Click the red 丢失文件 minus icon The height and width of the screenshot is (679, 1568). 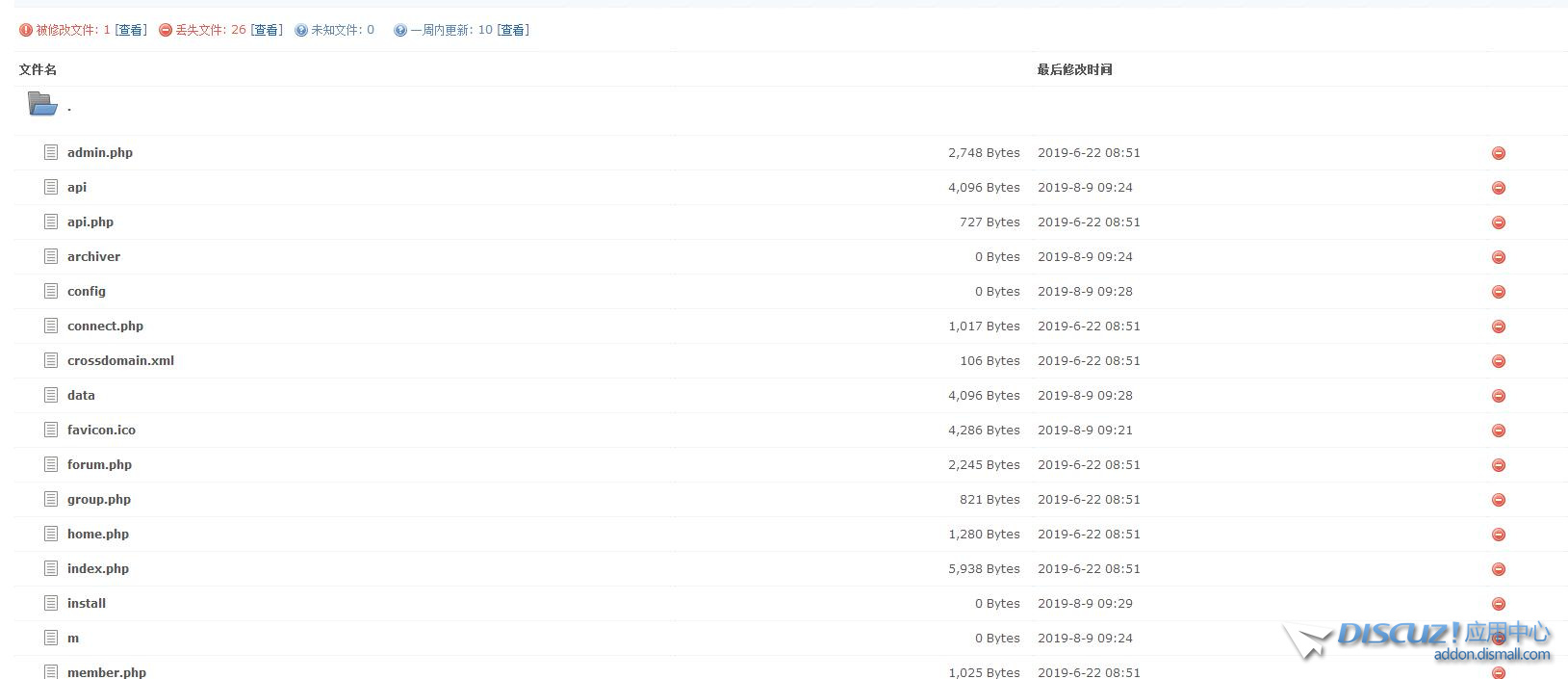[x=166, y=30]
